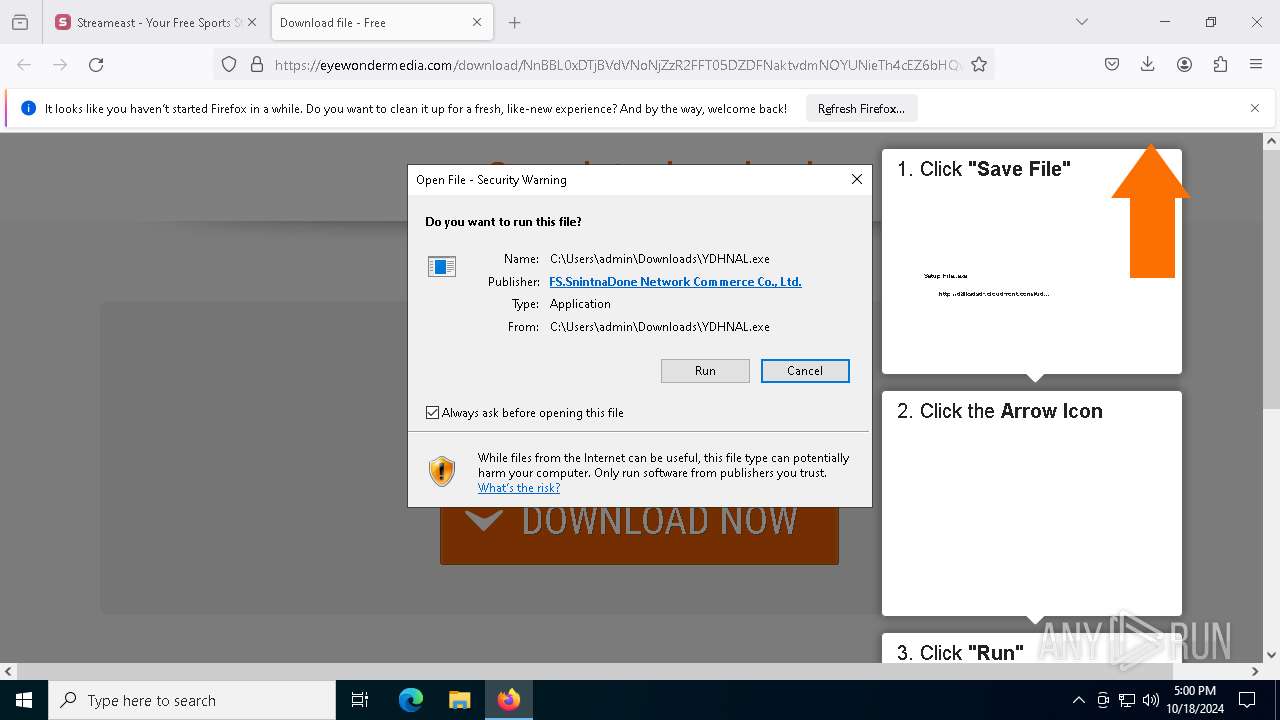Open File Explorer from the taskbar

pyautogui.click(x=459, y=700)
